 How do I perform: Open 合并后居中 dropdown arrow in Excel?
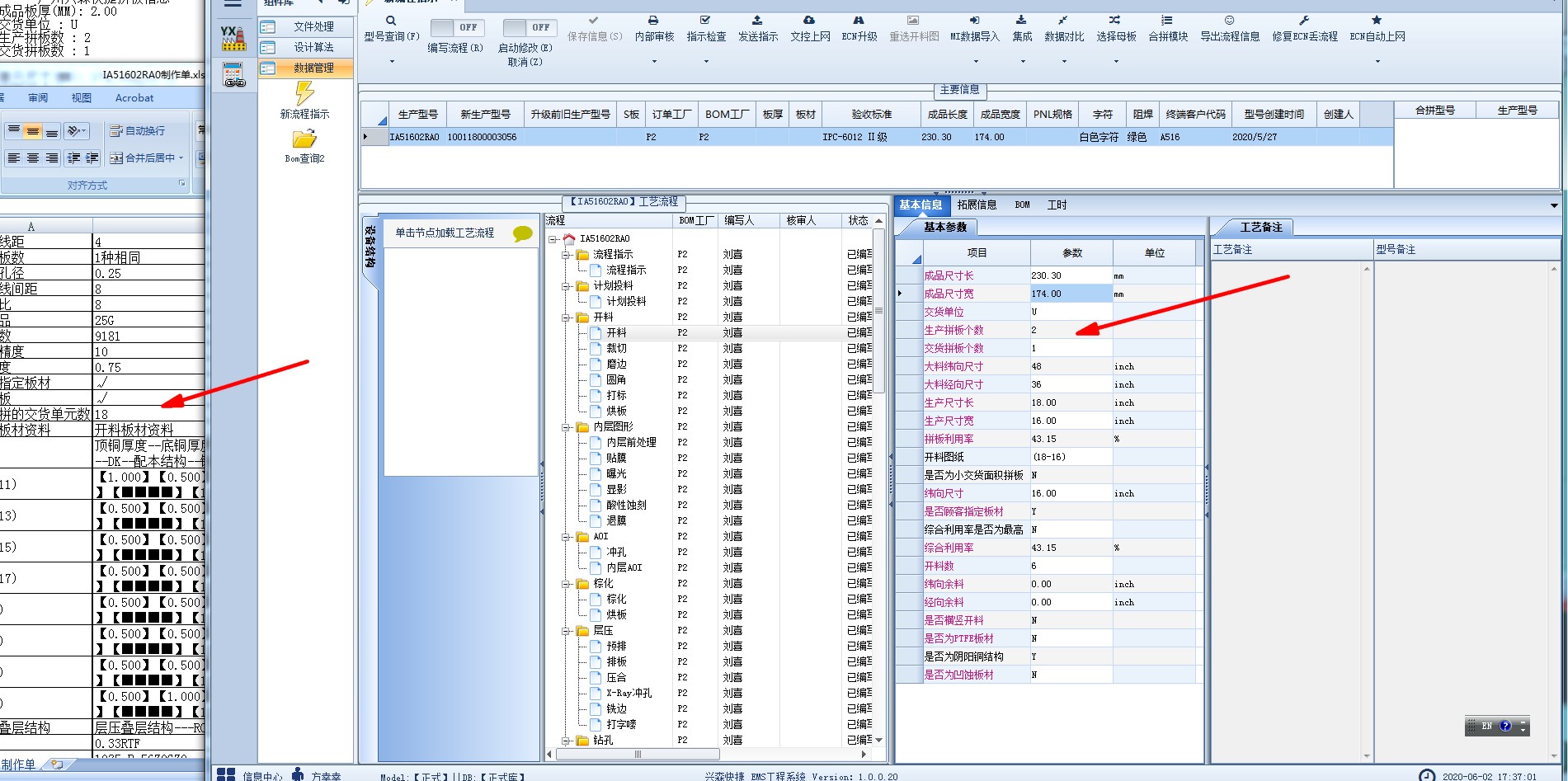tap(181, 158)
